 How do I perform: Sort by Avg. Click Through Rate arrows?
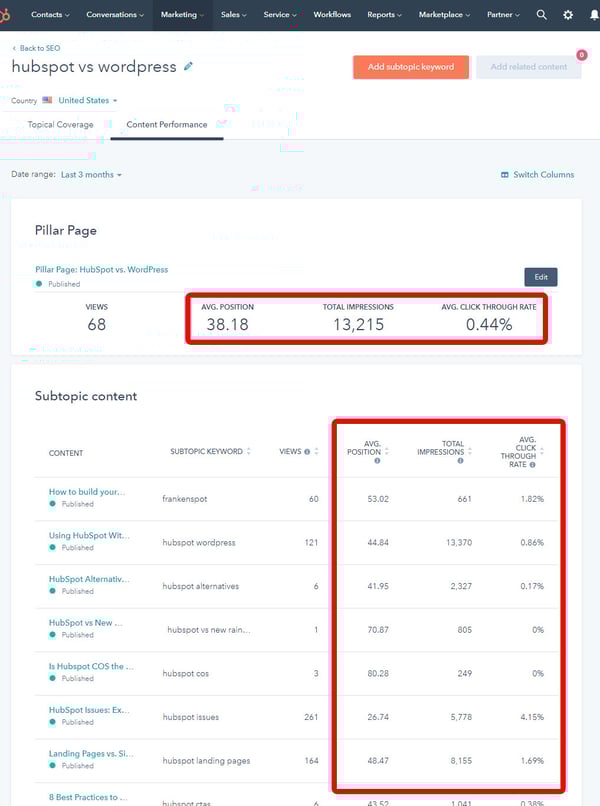pyautogui.click(x=542, y=451)
